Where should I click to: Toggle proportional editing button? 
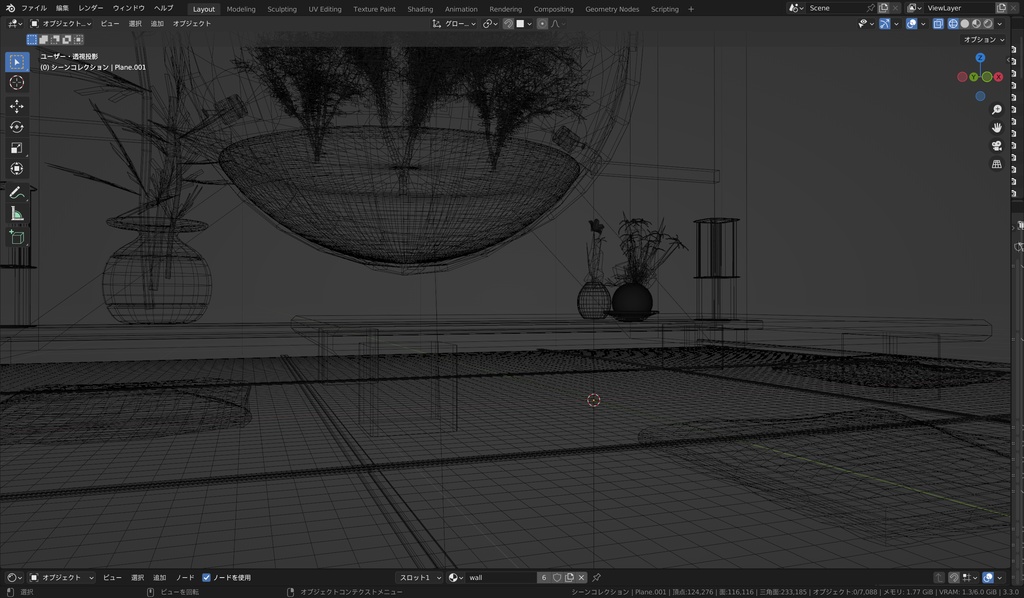coord(542,24)
